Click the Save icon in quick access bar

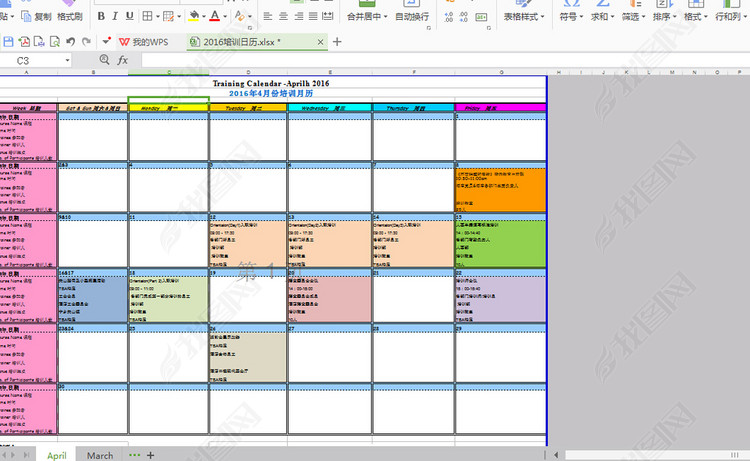[x=9, y=42]
